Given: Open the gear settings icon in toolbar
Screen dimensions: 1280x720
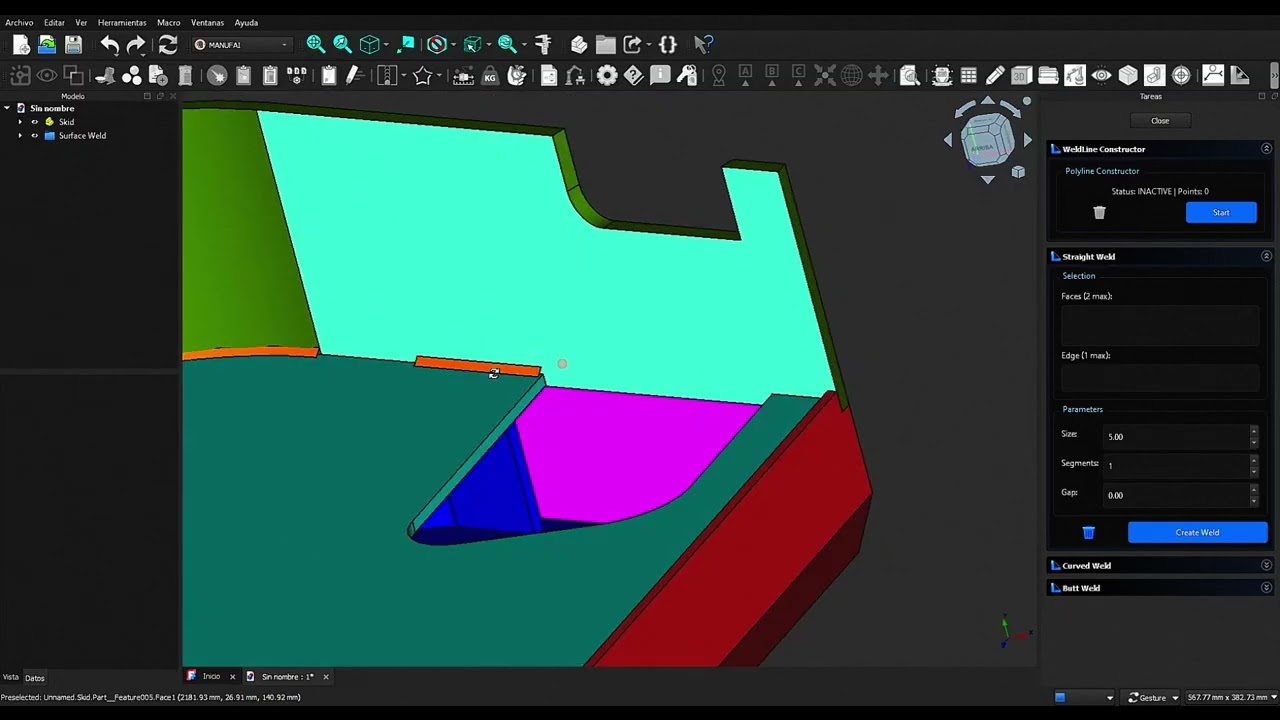Looking at the screenshot, I should [607, 75].
